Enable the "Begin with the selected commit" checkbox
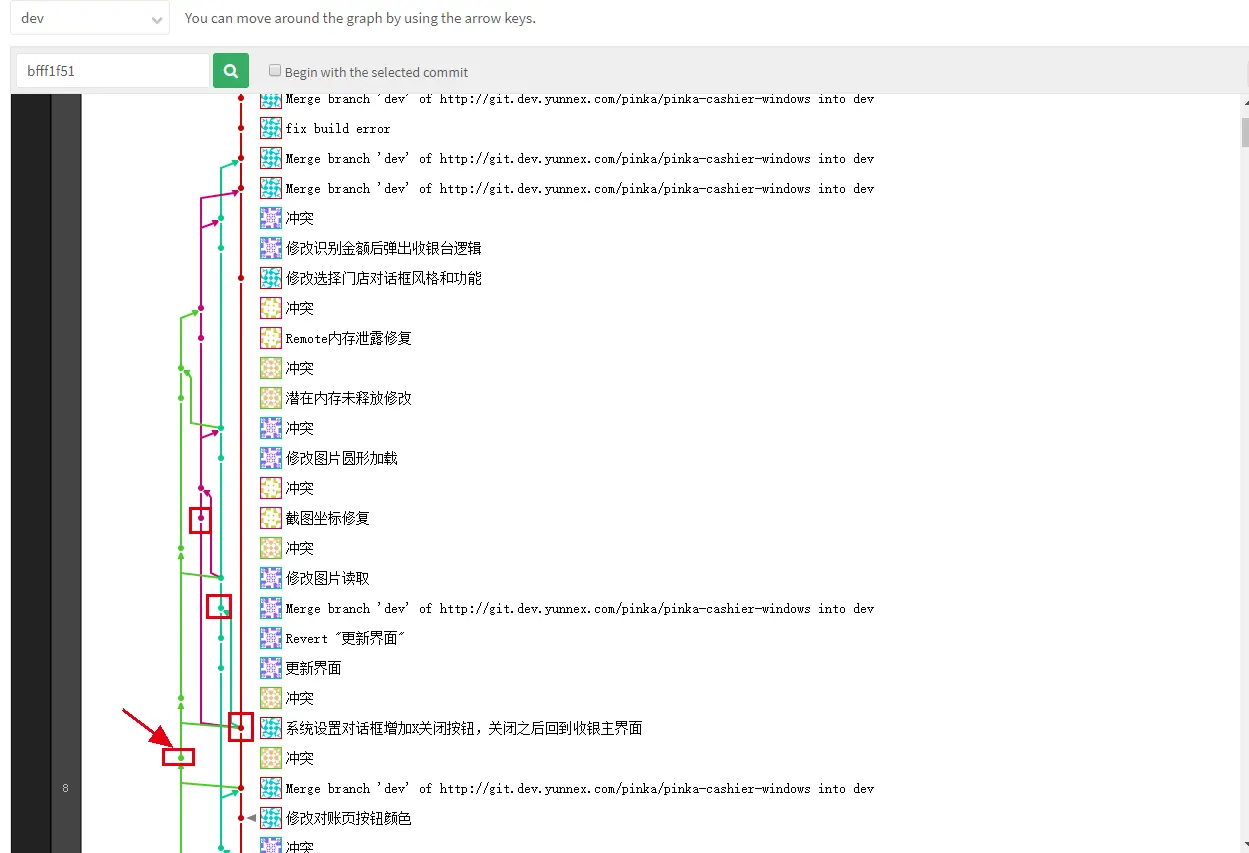The width and height of the screenshot is (1249, 853). click(x=274, y=70)
